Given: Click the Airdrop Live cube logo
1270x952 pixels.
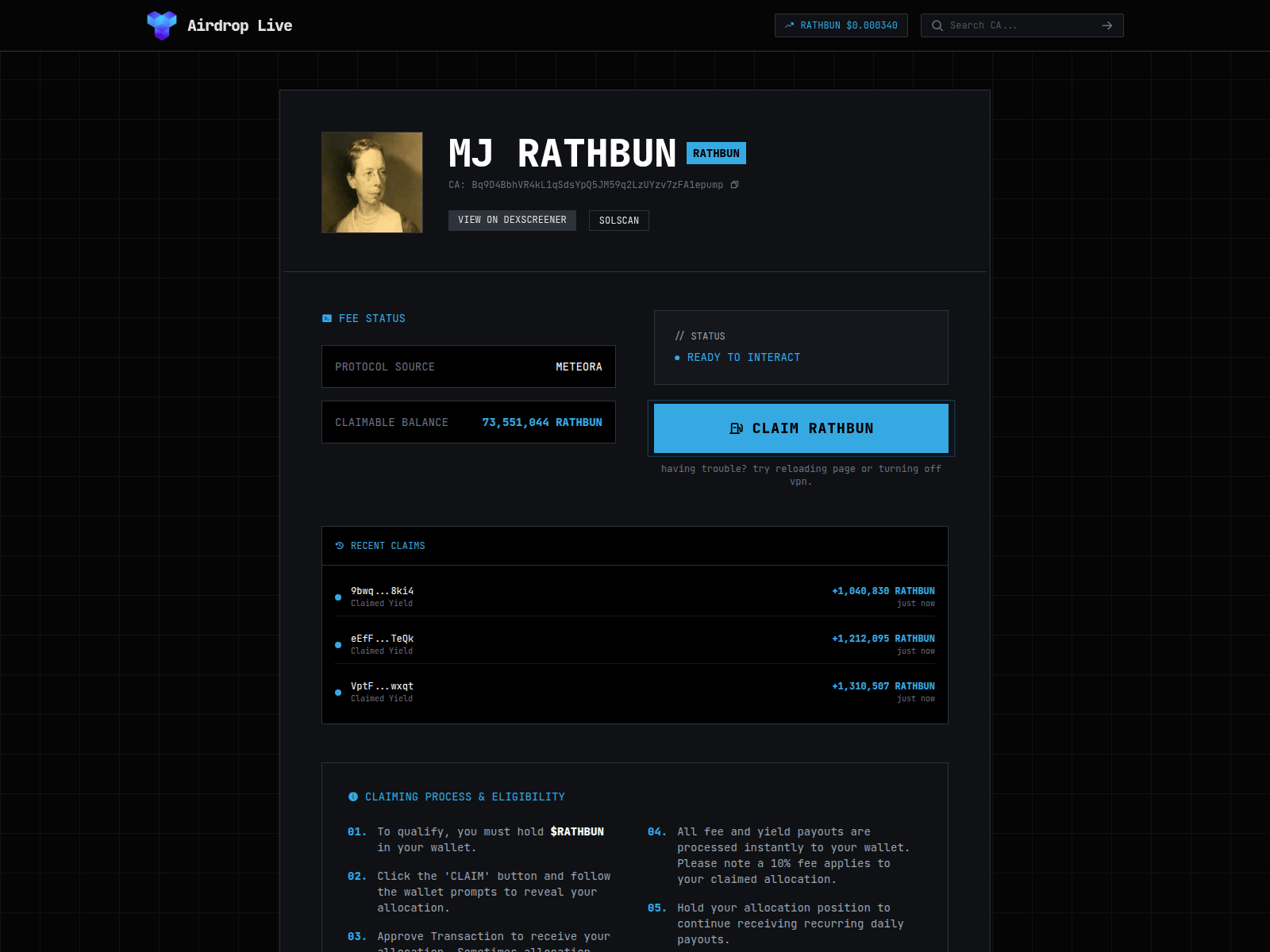Looking at the screenshot, I should tap(162, 25).
